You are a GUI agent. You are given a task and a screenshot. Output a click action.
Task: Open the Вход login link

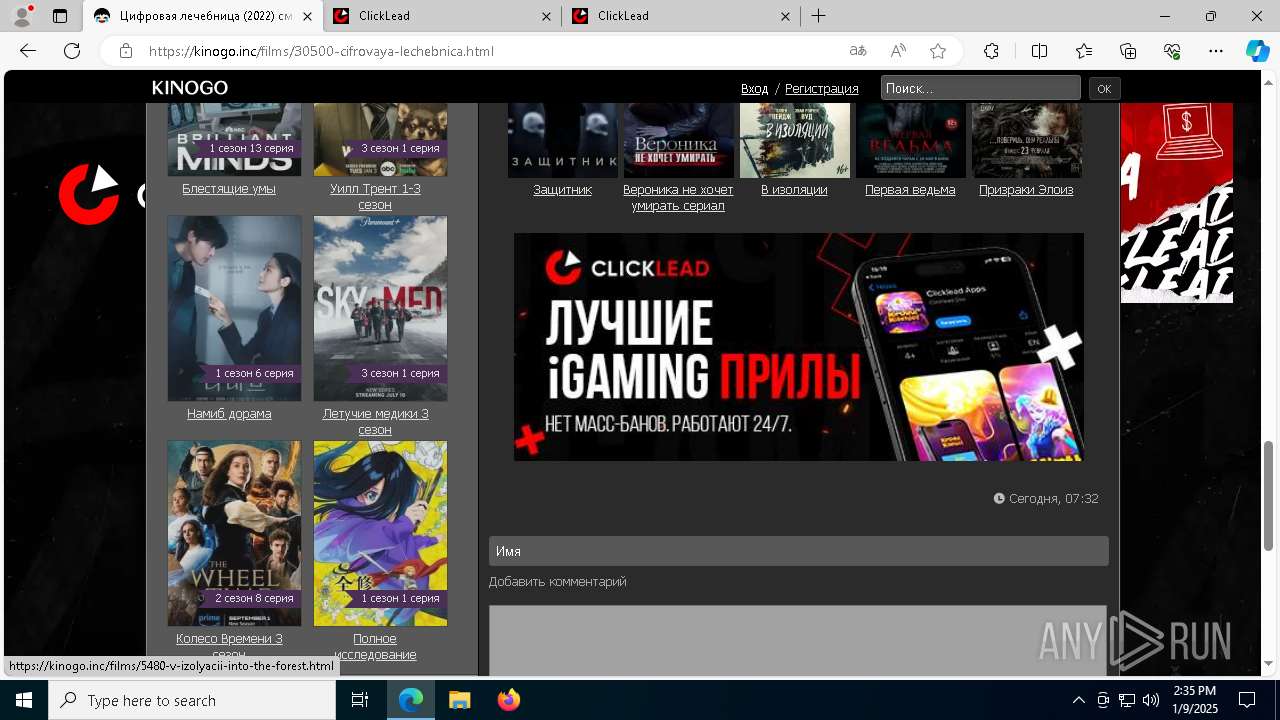754,89
